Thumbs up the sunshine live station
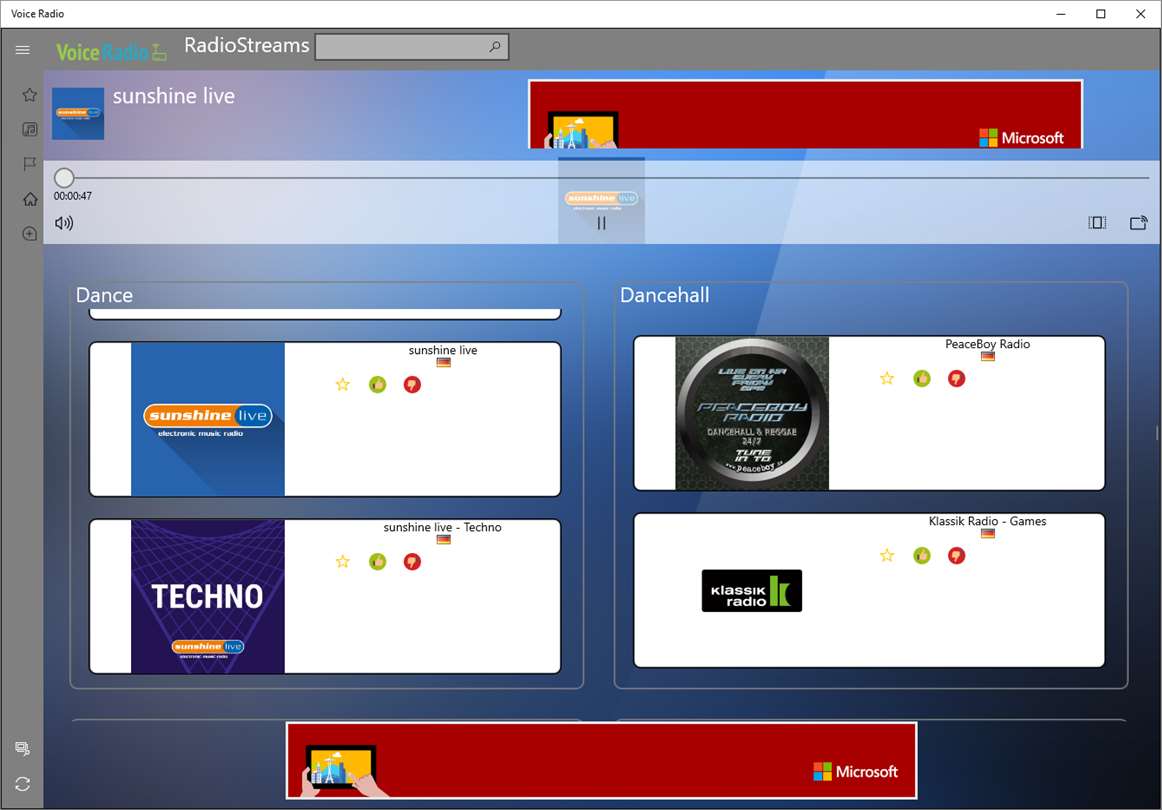Viewport: 1162px width, 810px height. click(377, 385)
